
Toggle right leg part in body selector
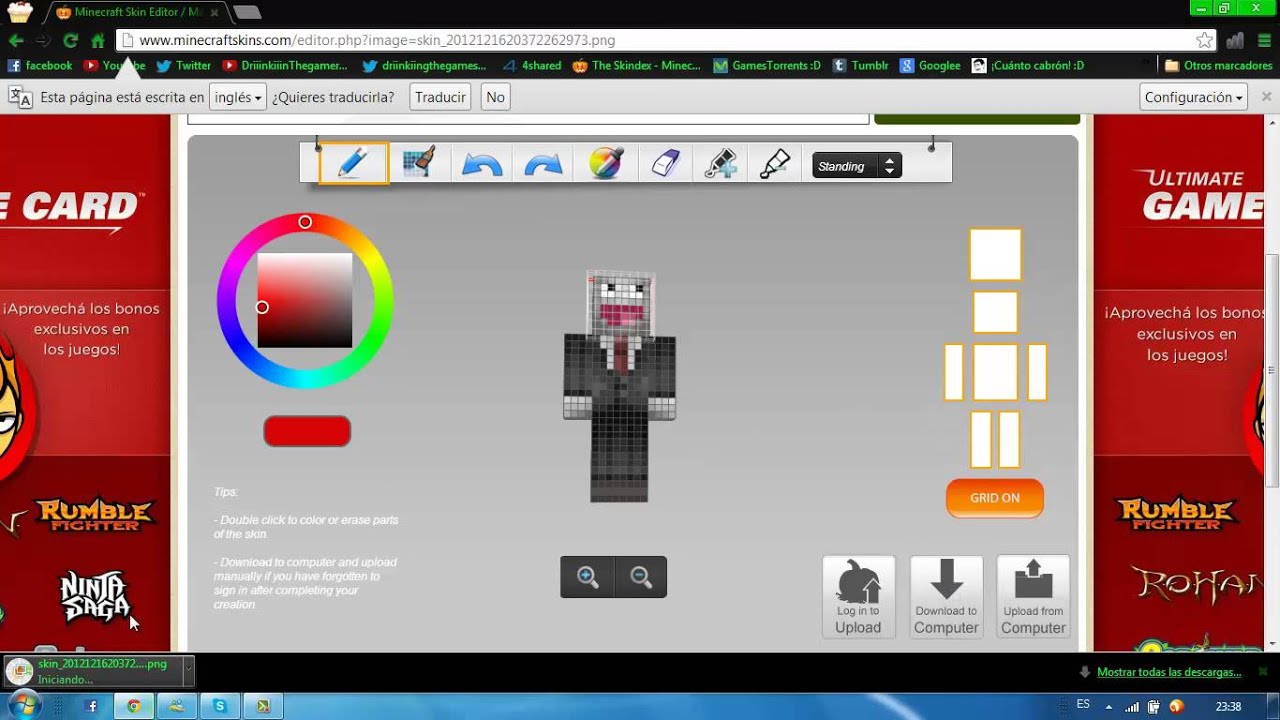click(1009, 439)
